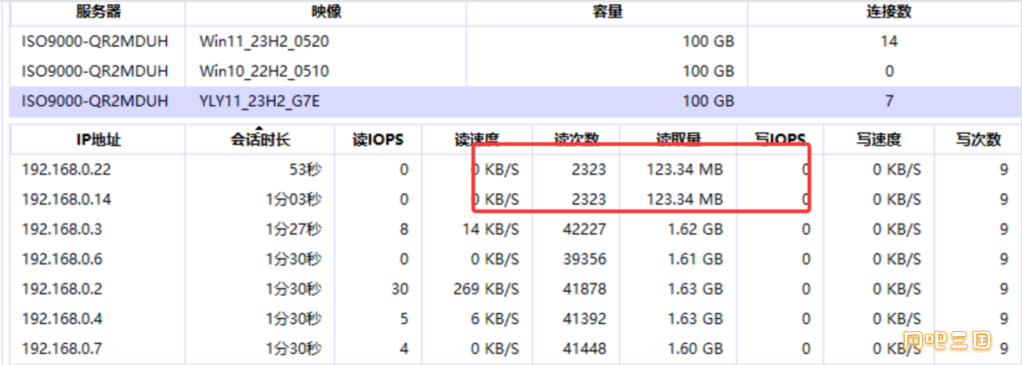This screenshot has width=1022, height=365.
Task: Click connection count 14 cell
Action: coord(889,42)
